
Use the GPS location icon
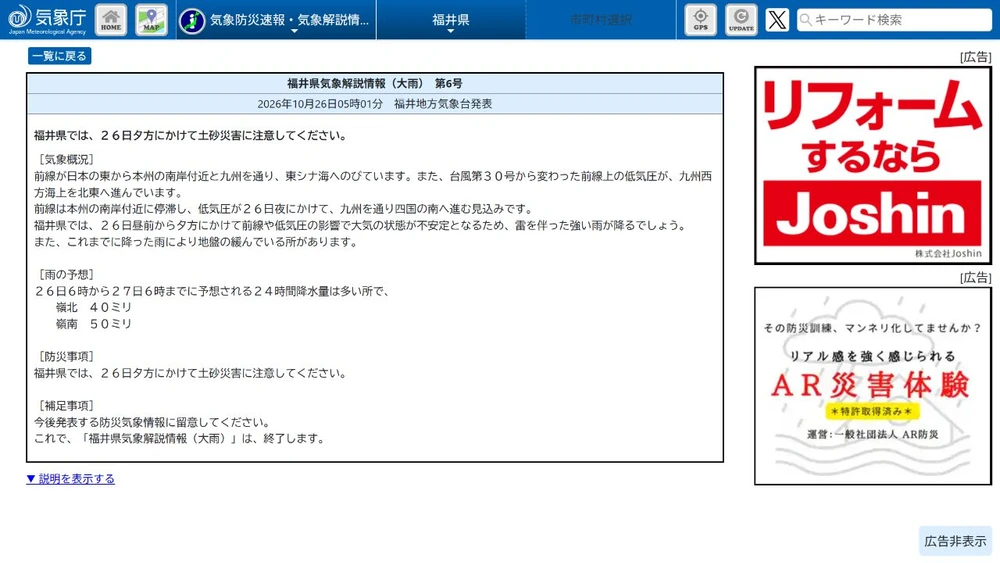coord(700,20)
